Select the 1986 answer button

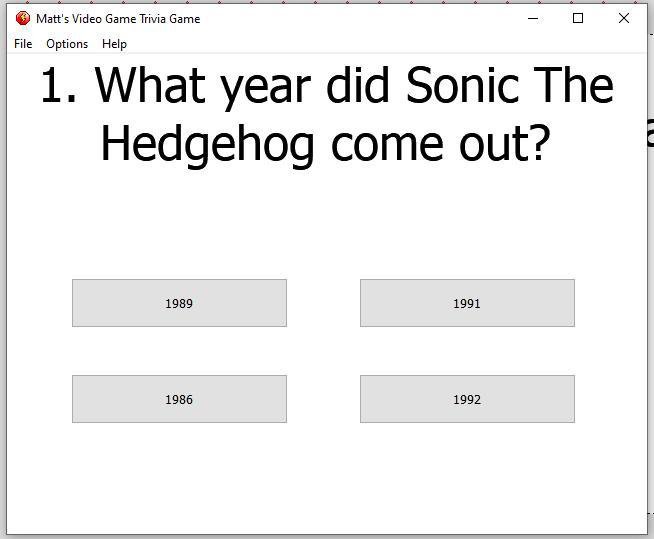click(179, 399)
